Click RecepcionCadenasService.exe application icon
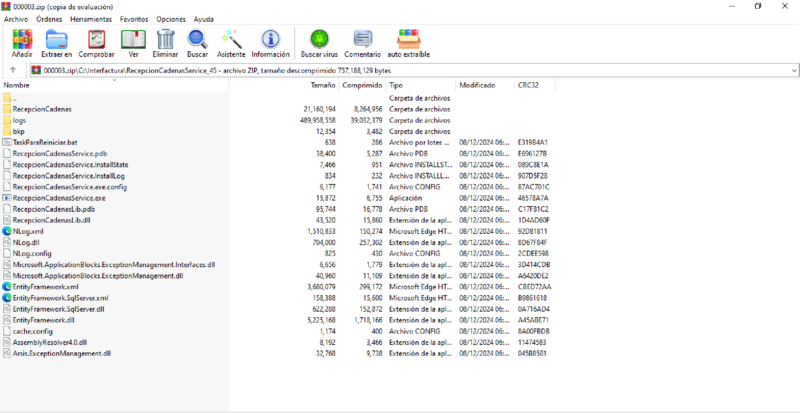The image size is (800, 413). (7, 198)
